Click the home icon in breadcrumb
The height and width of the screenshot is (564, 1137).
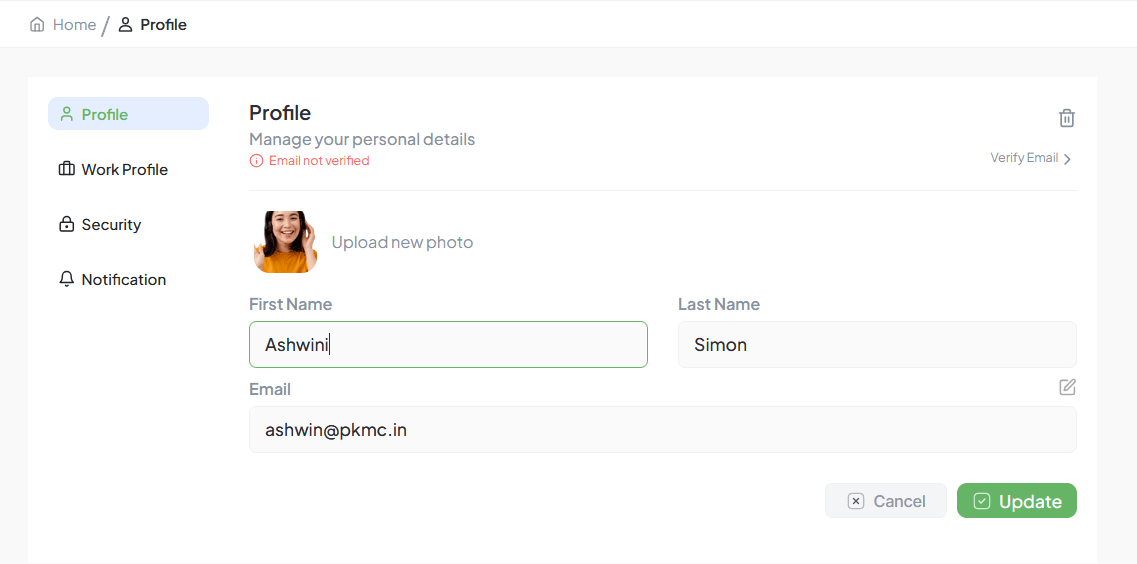pyautogui.click(x=37, y=25)
